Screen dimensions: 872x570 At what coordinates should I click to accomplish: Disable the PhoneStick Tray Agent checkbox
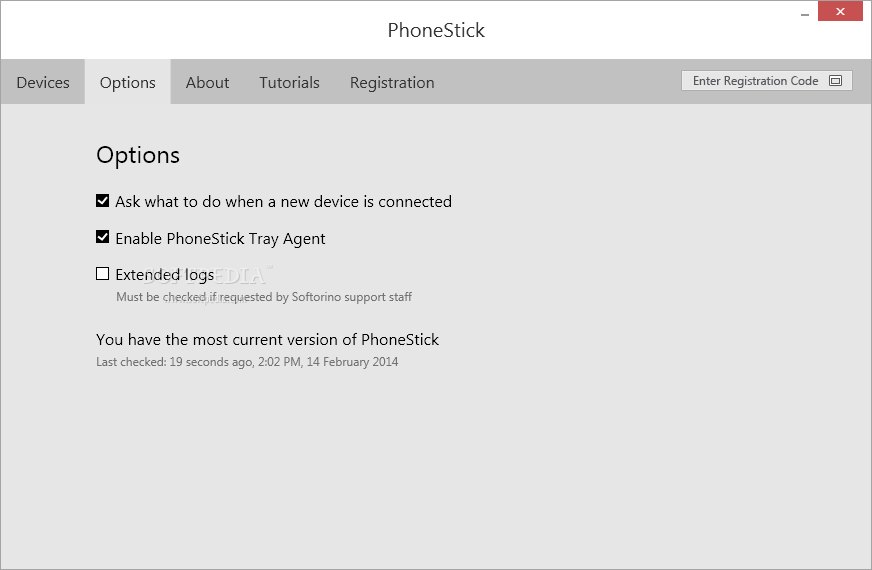click(102, 237)
